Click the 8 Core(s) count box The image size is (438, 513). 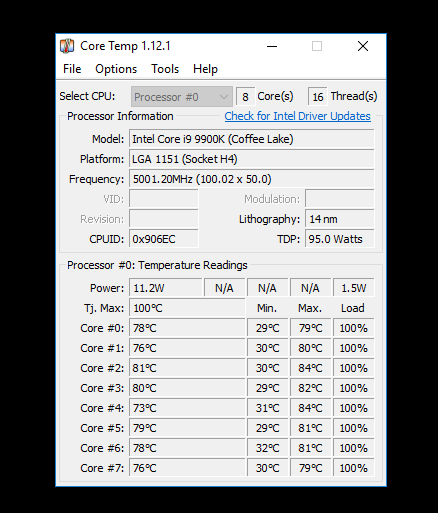[x=245, y=97]
